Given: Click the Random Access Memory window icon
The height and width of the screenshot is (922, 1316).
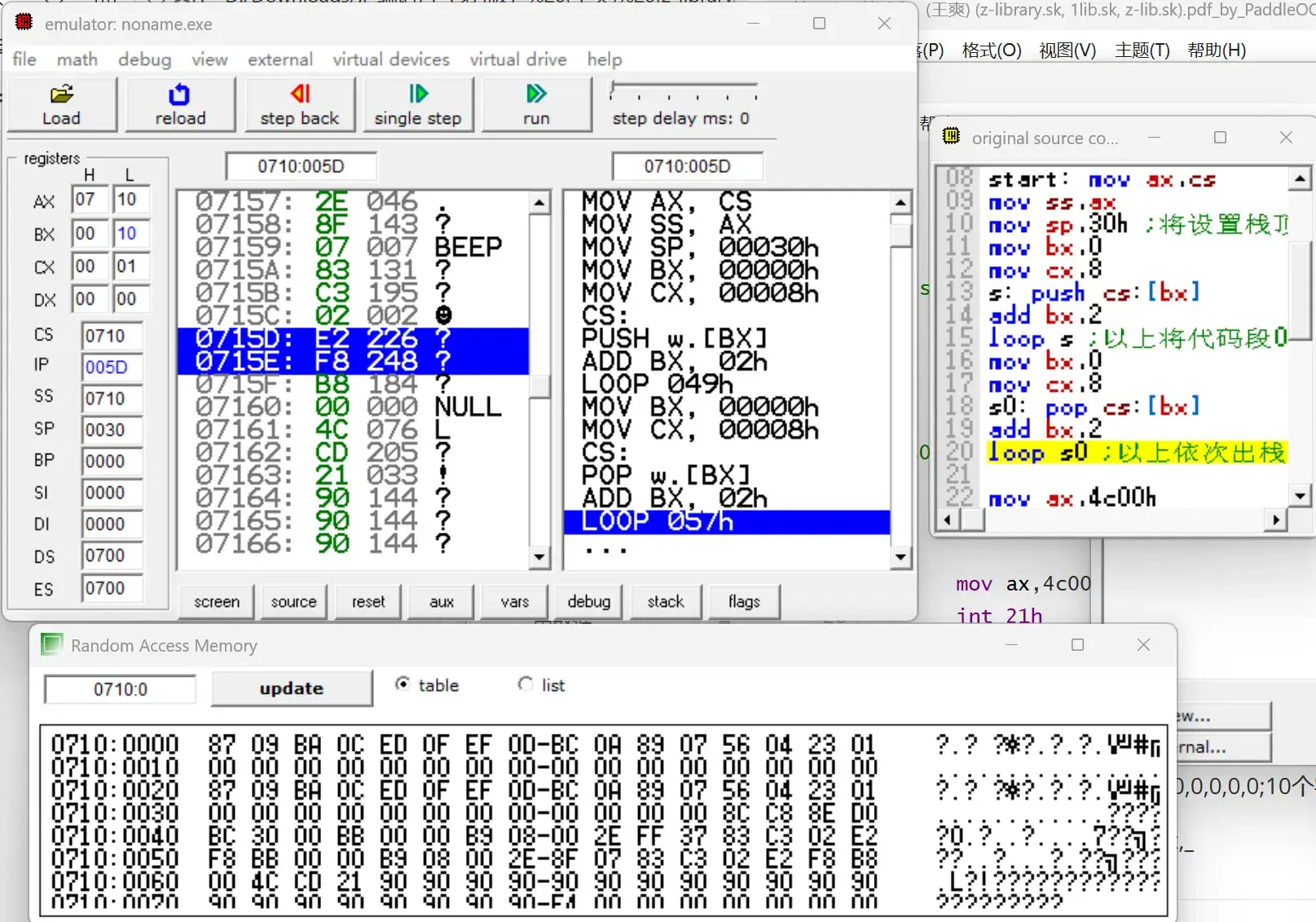Looking at the screenshot, I should point(51,644).
